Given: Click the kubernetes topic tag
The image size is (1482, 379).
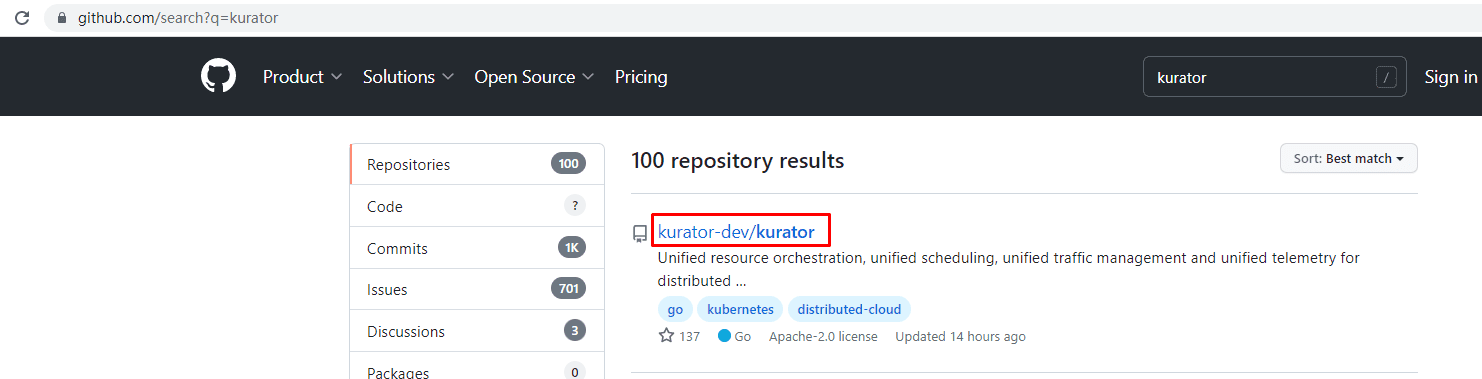Looking at the screenshot, I should pos(740,309).
